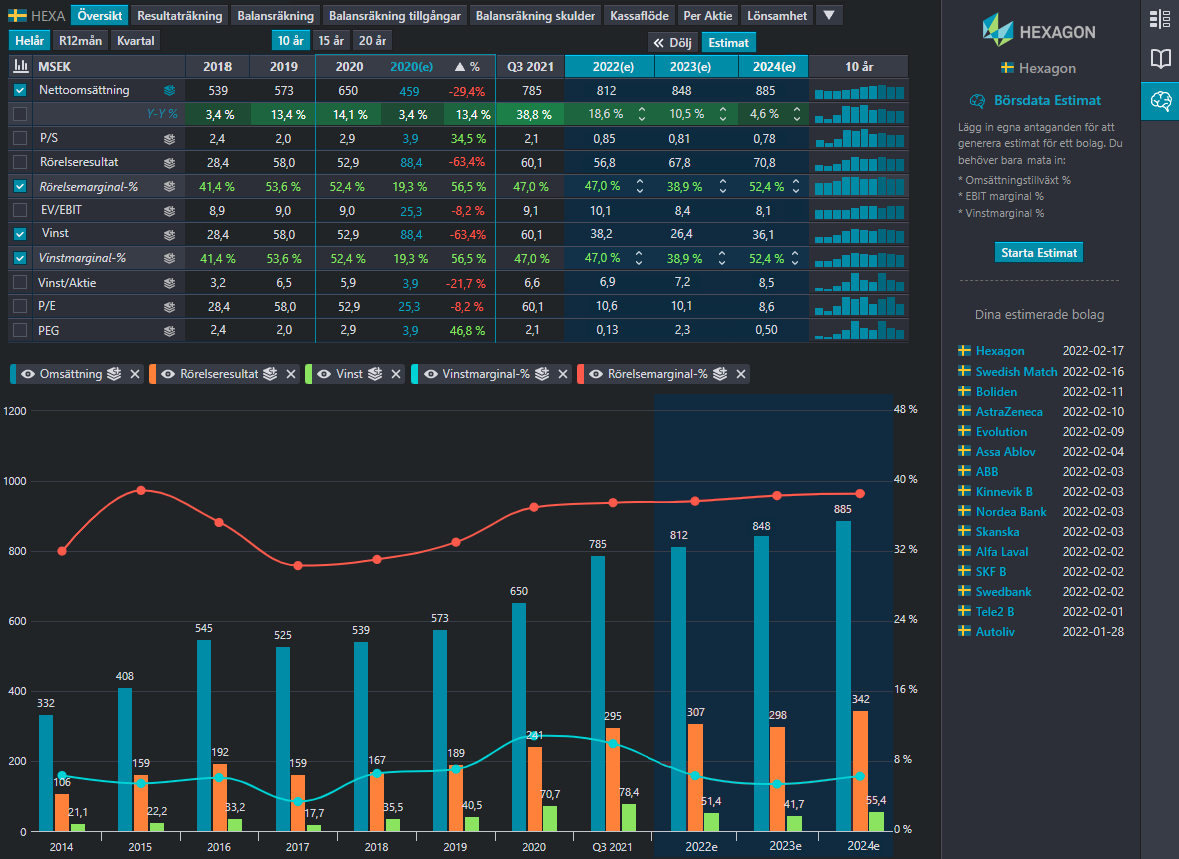The width and height of the screenshot is (1179, 859).
Task: Select the Kvartal period tab
Action: tap(135, 41)
